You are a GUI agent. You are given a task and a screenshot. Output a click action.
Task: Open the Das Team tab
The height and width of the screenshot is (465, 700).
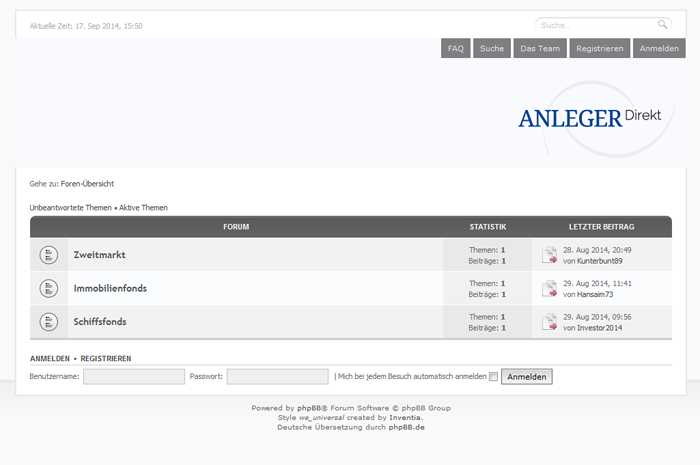click(540, 48)
